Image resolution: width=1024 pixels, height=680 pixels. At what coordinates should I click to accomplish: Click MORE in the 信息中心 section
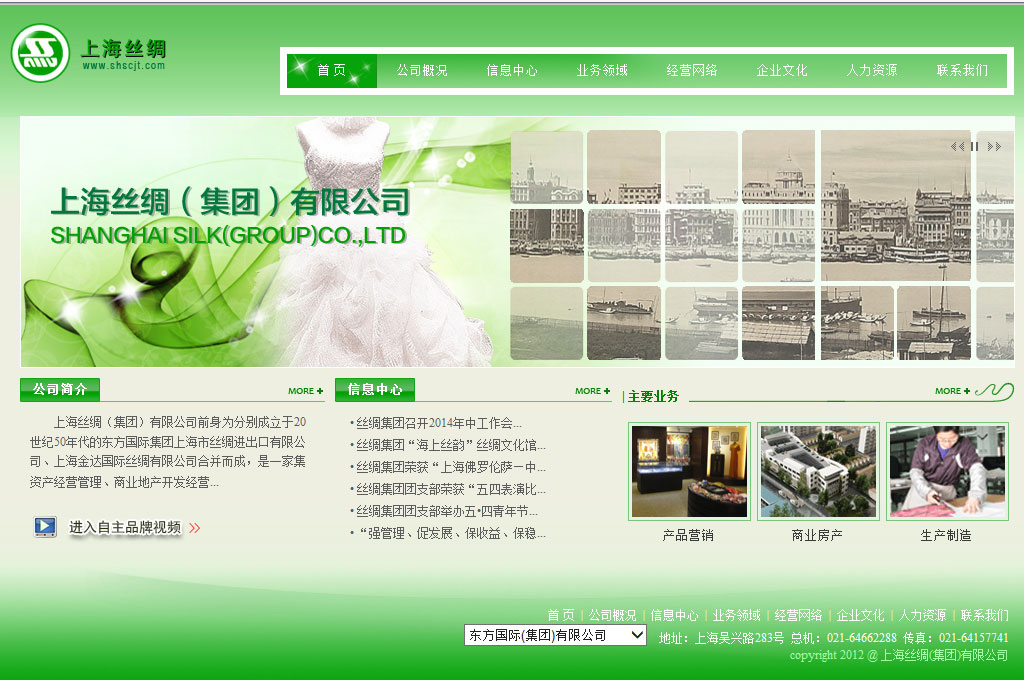[x=592, y=391]
